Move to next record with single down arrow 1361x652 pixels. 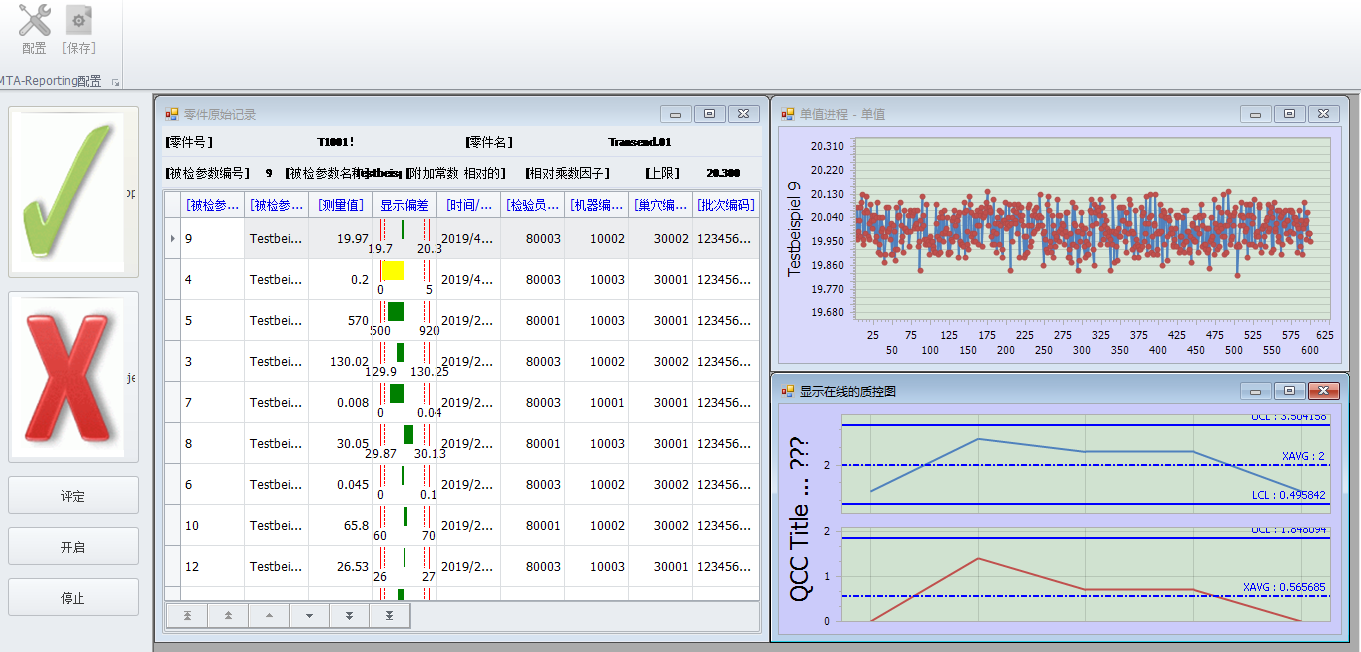click(x=309, y=616)
